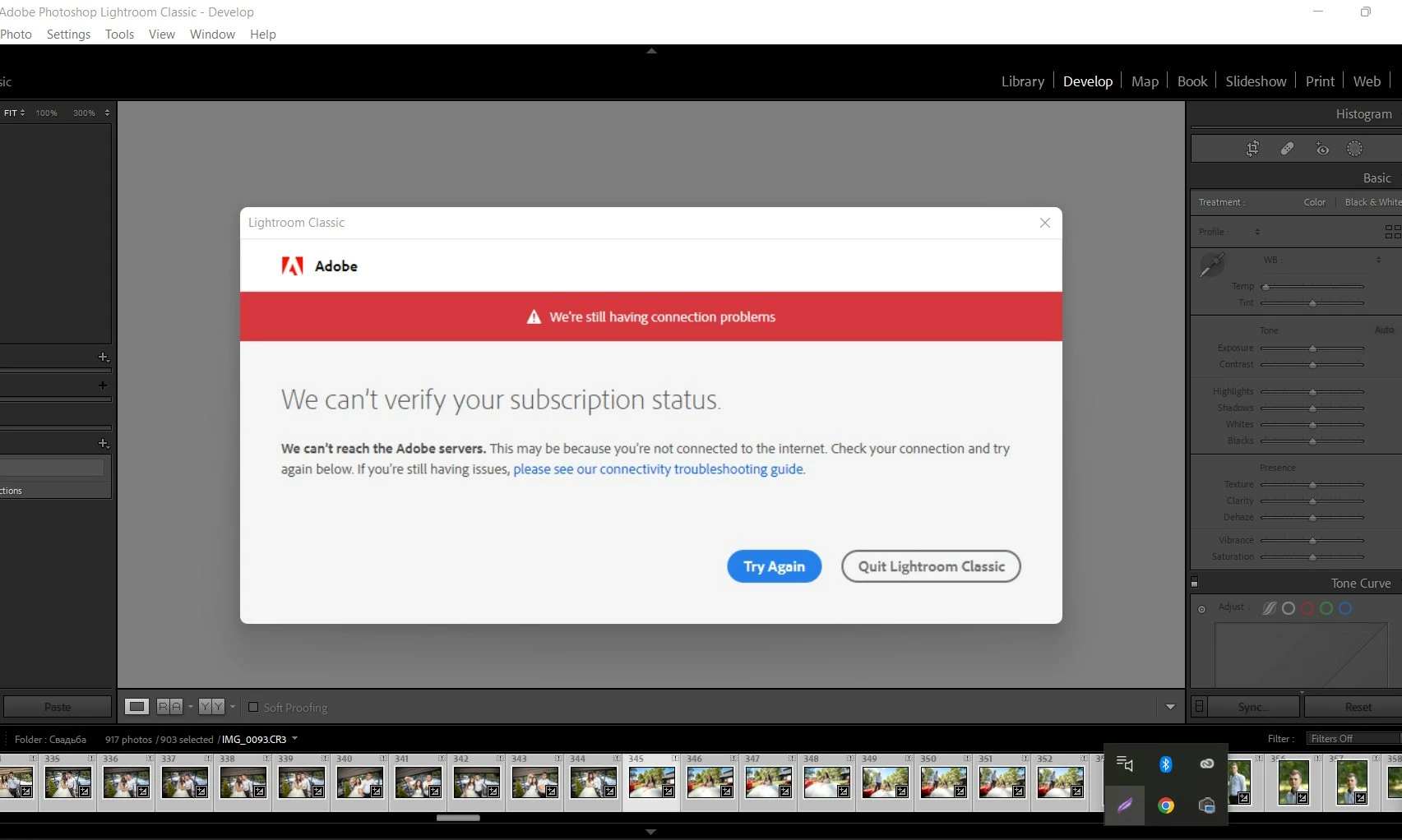
Task: Click the sound output tray icon
Action: pyautogui.click(x=1124, y=764)
